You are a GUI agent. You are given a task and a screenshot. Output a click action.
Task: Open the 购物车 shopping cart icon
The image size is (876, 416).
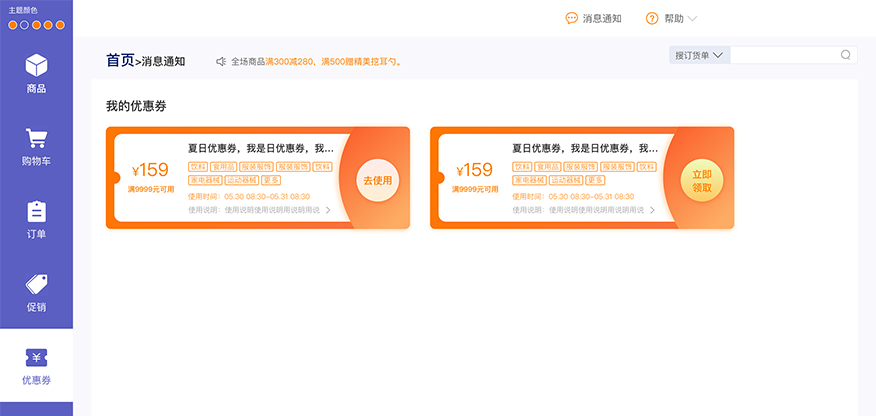point(36,139)
